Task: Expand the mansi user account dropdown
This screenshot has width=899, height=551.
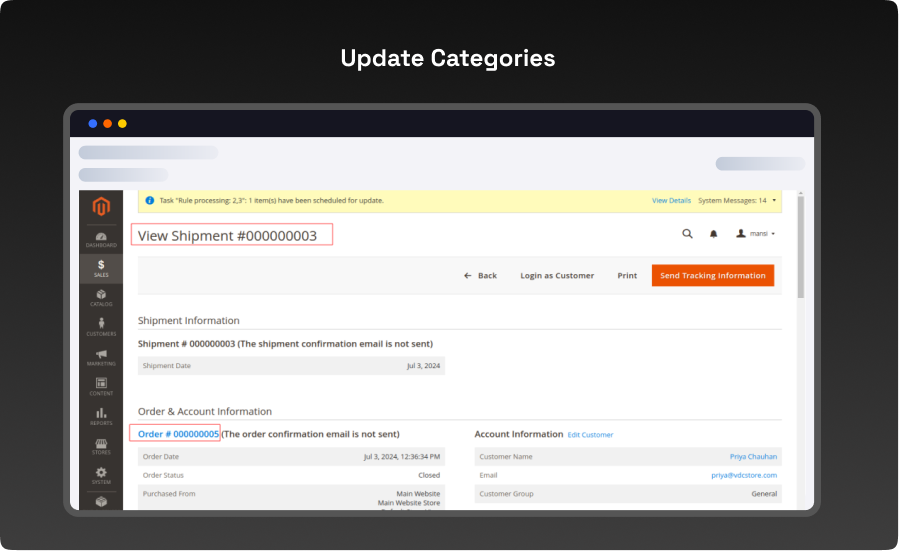Action: pyautogui.click(x=756, y=233)
